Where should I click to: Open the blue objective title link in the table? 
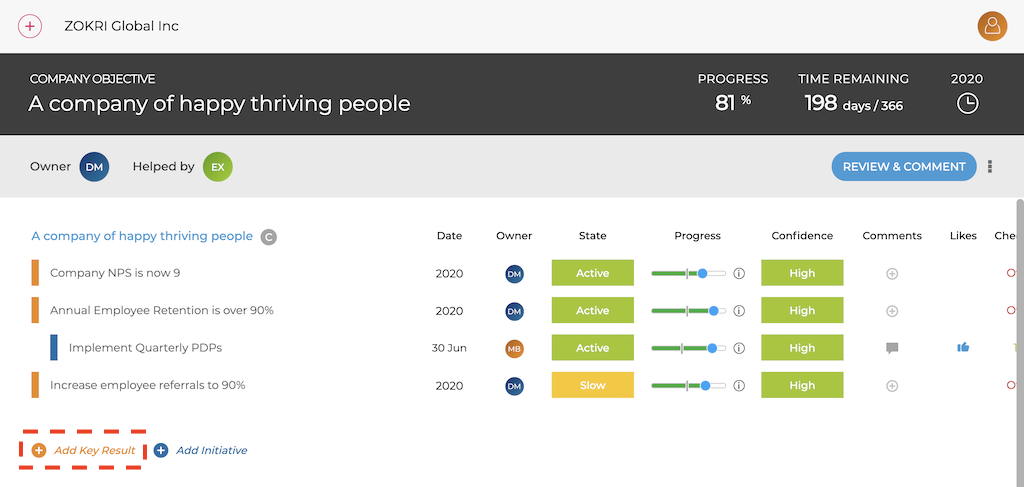click(142, 236)
